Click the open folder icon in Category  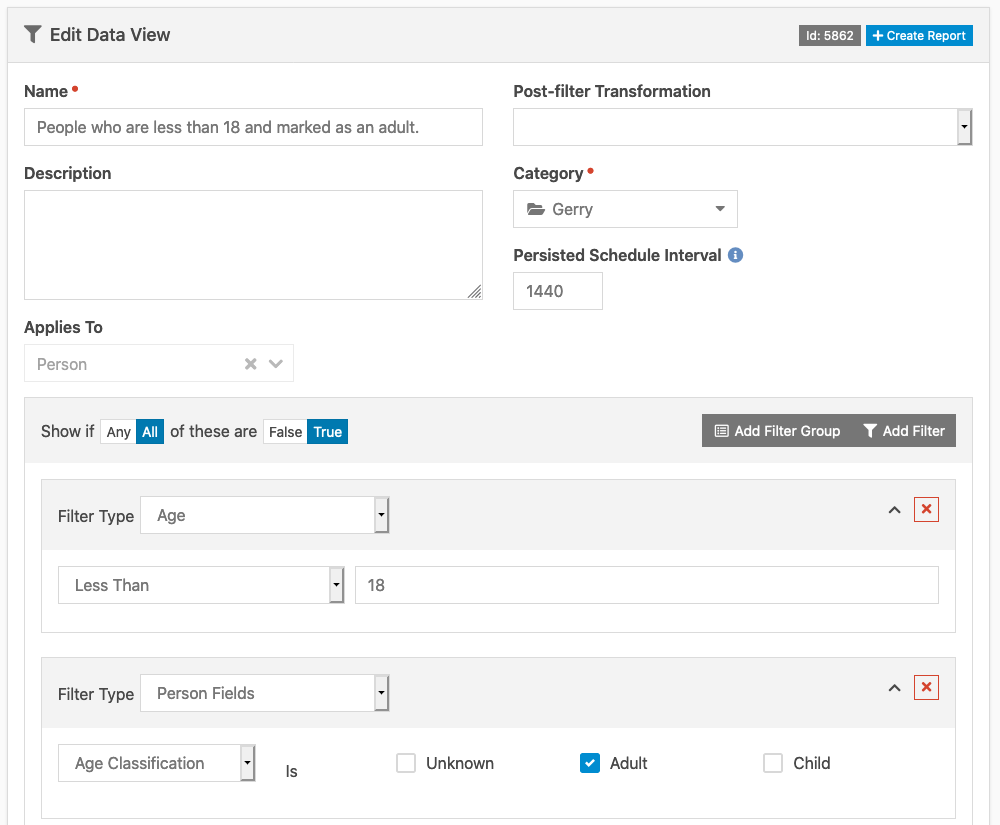(536, 209)
